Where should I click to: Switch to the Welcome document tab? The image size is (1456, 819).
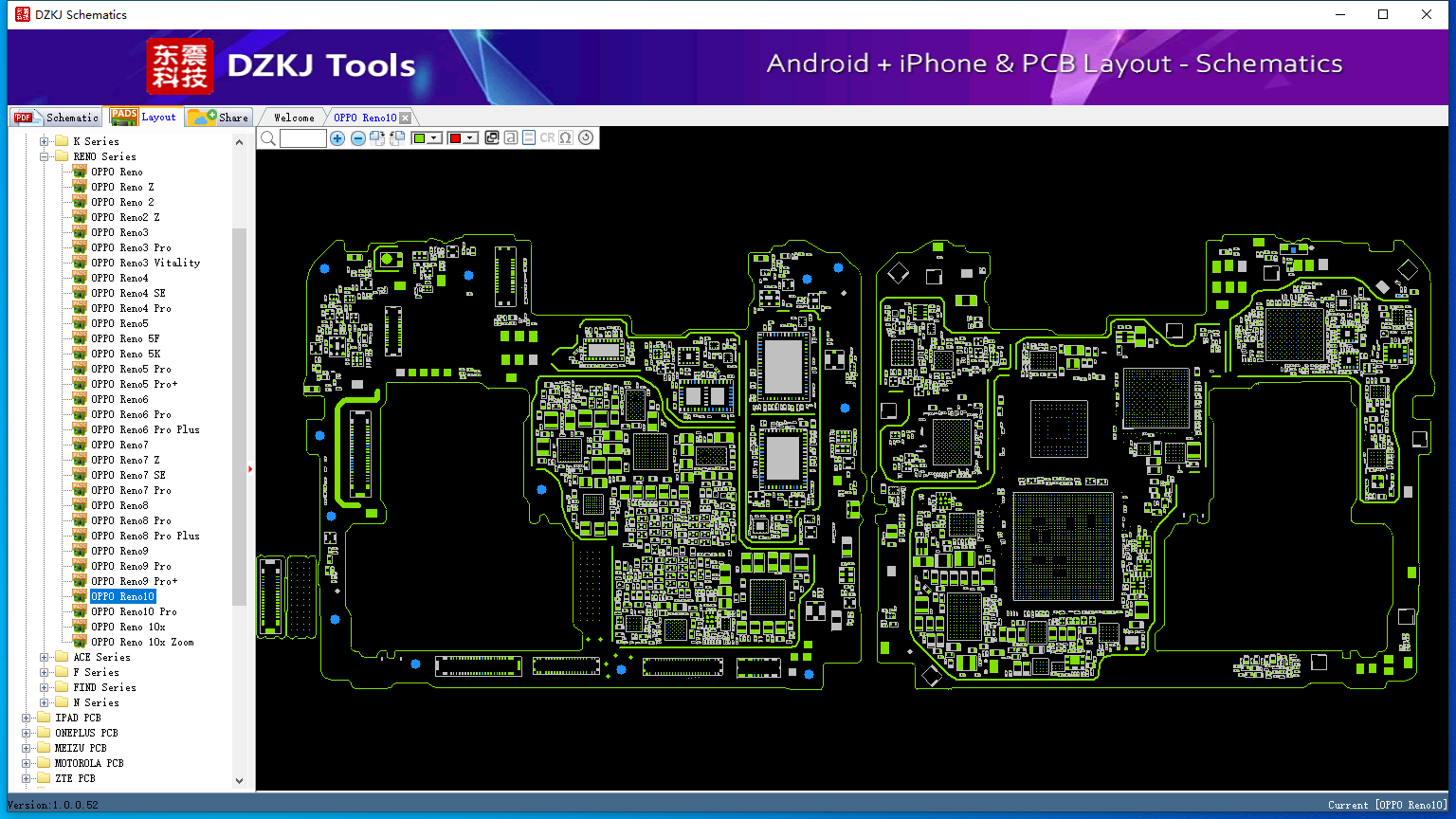(x=294, y=118)
